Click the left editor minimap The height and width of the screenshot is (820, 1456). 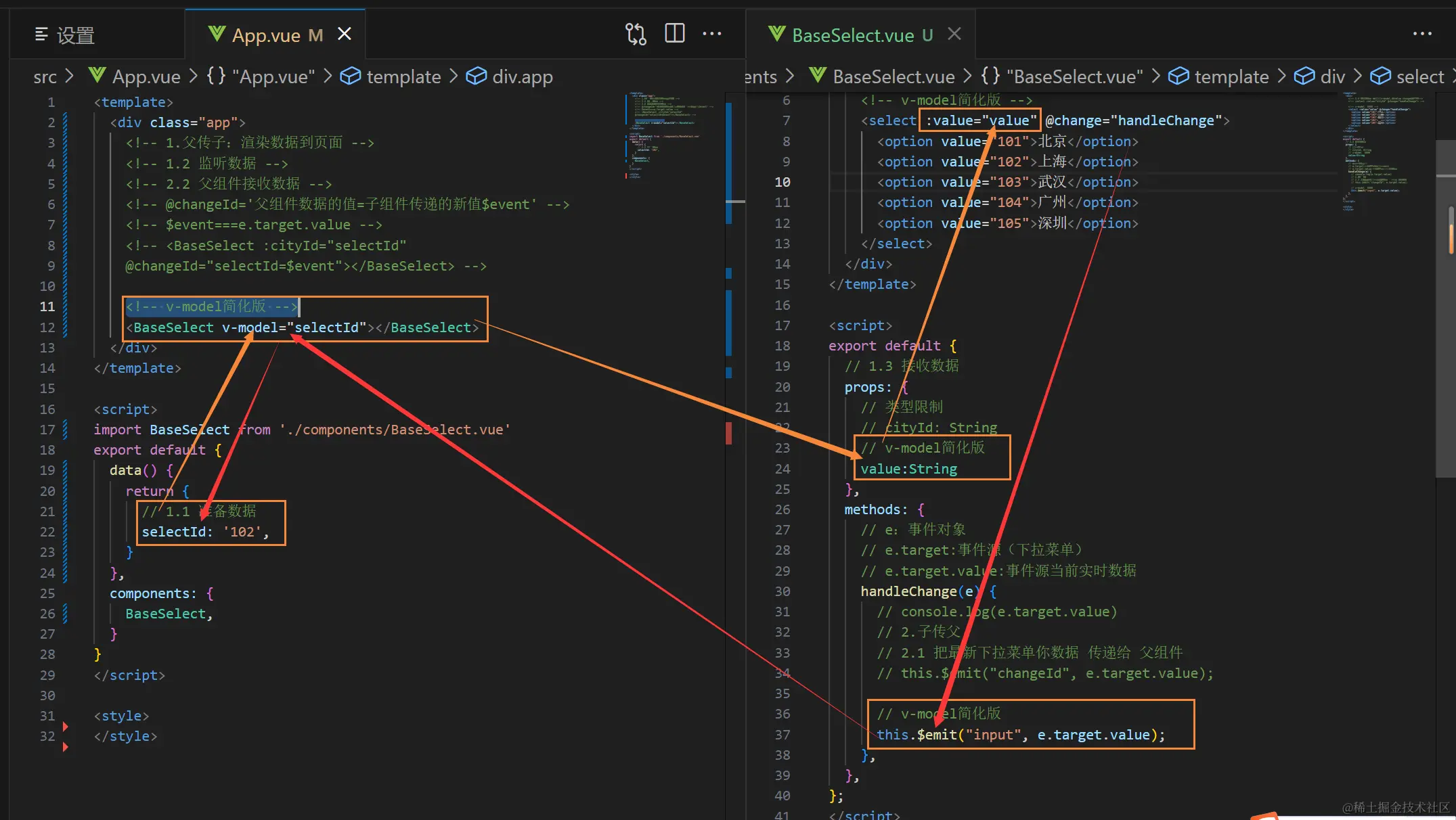pos(671,135)
